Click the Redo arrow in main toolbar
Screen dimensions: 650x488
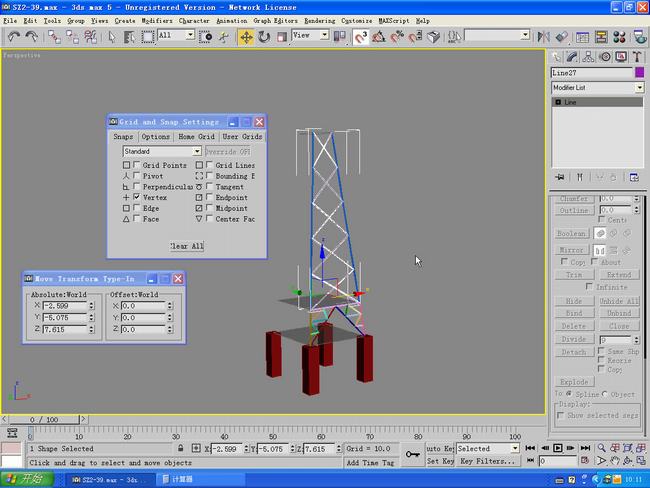pyautogui.click(x=32, y=37)
